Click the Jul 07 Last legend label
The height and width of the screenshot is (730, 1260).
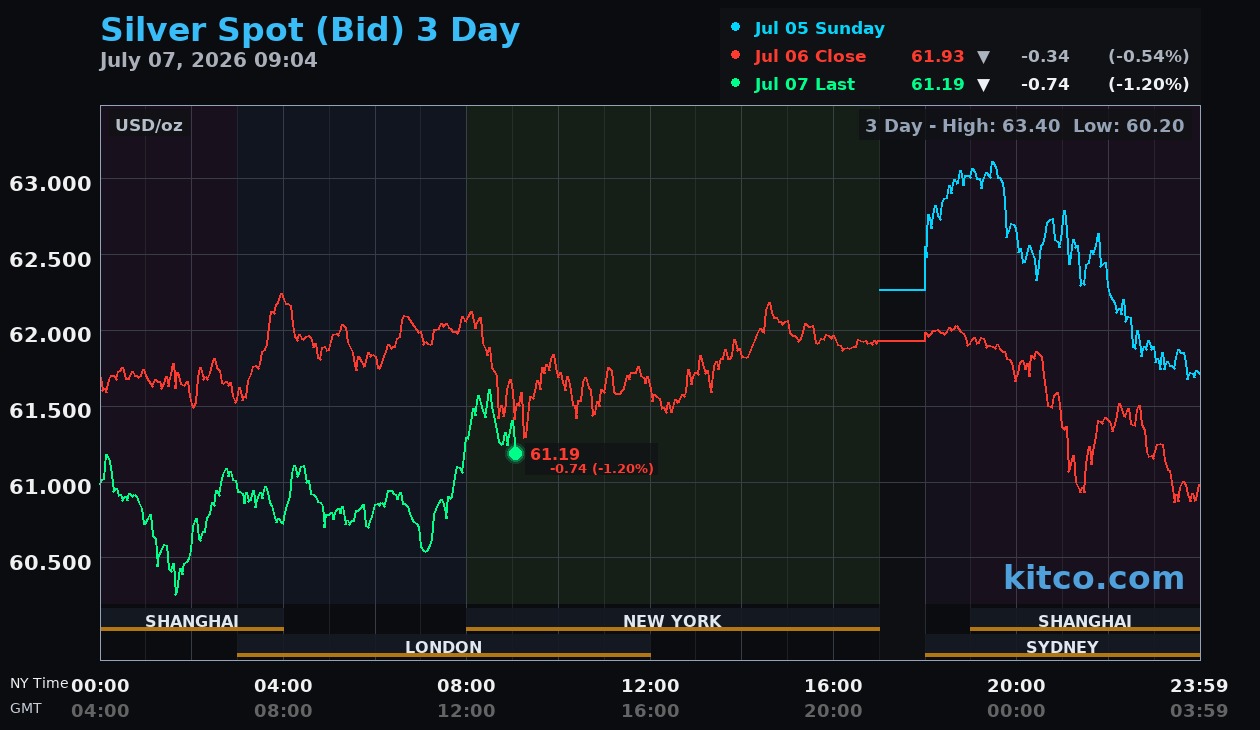[805, 85]
